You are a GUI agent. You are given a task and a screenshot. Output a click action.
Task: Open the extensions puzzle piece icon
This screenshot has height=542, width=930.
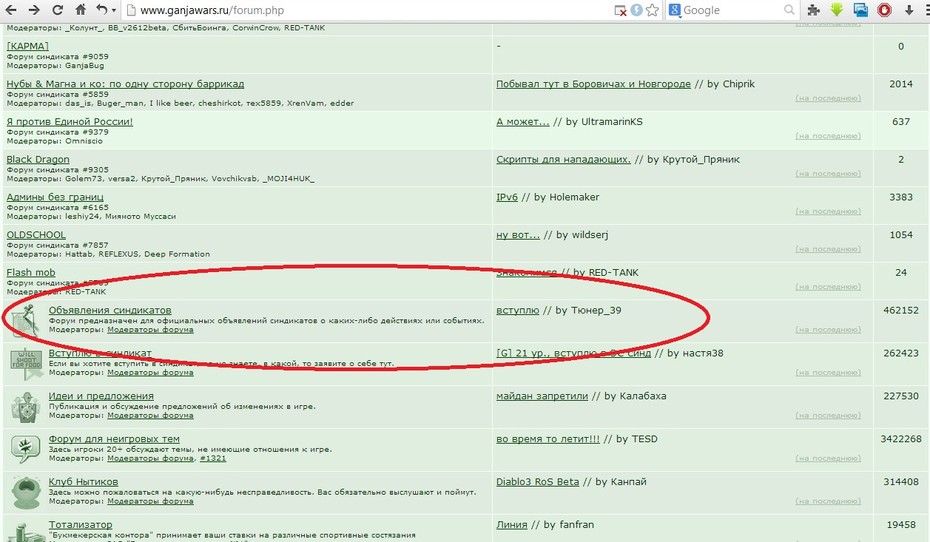(814, 10)
